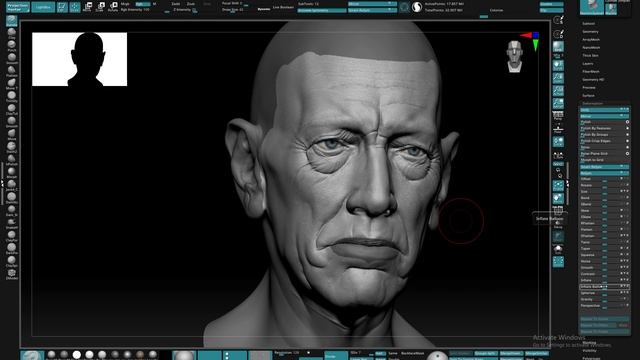Expand the NanoMesh subpalette
This screenshot has height=360, width=640.
pyautogui.click(x=591, y=48)
